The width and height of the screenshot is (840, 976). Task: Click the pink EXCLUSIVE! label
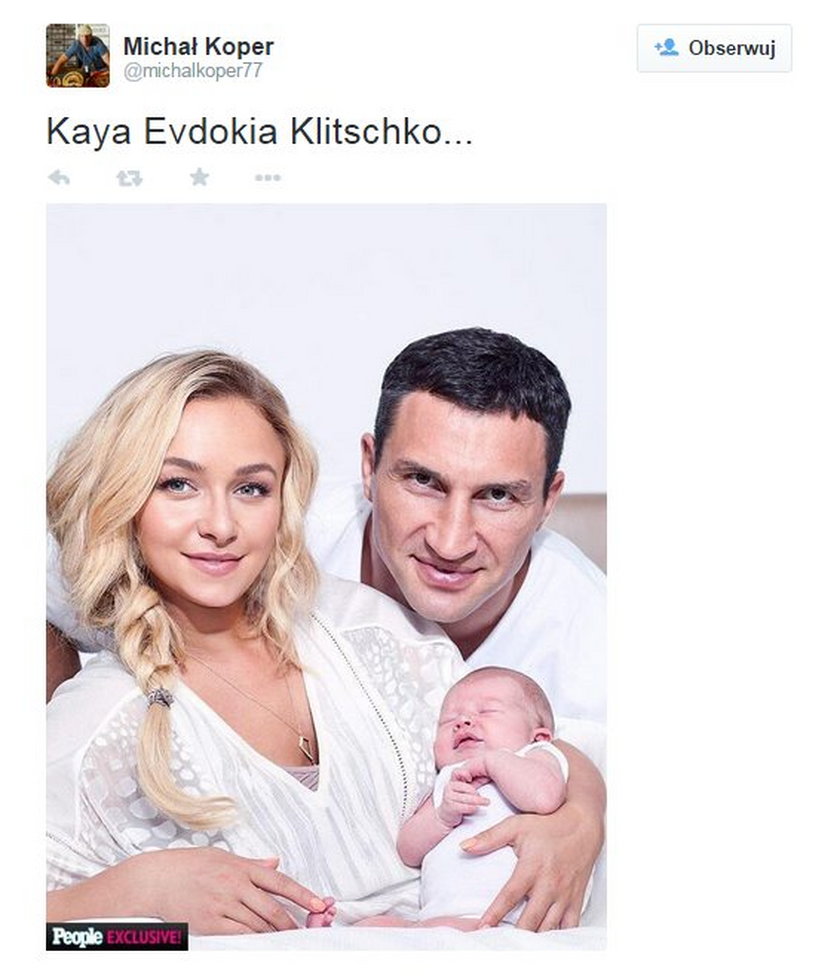[x=146, y=936]
